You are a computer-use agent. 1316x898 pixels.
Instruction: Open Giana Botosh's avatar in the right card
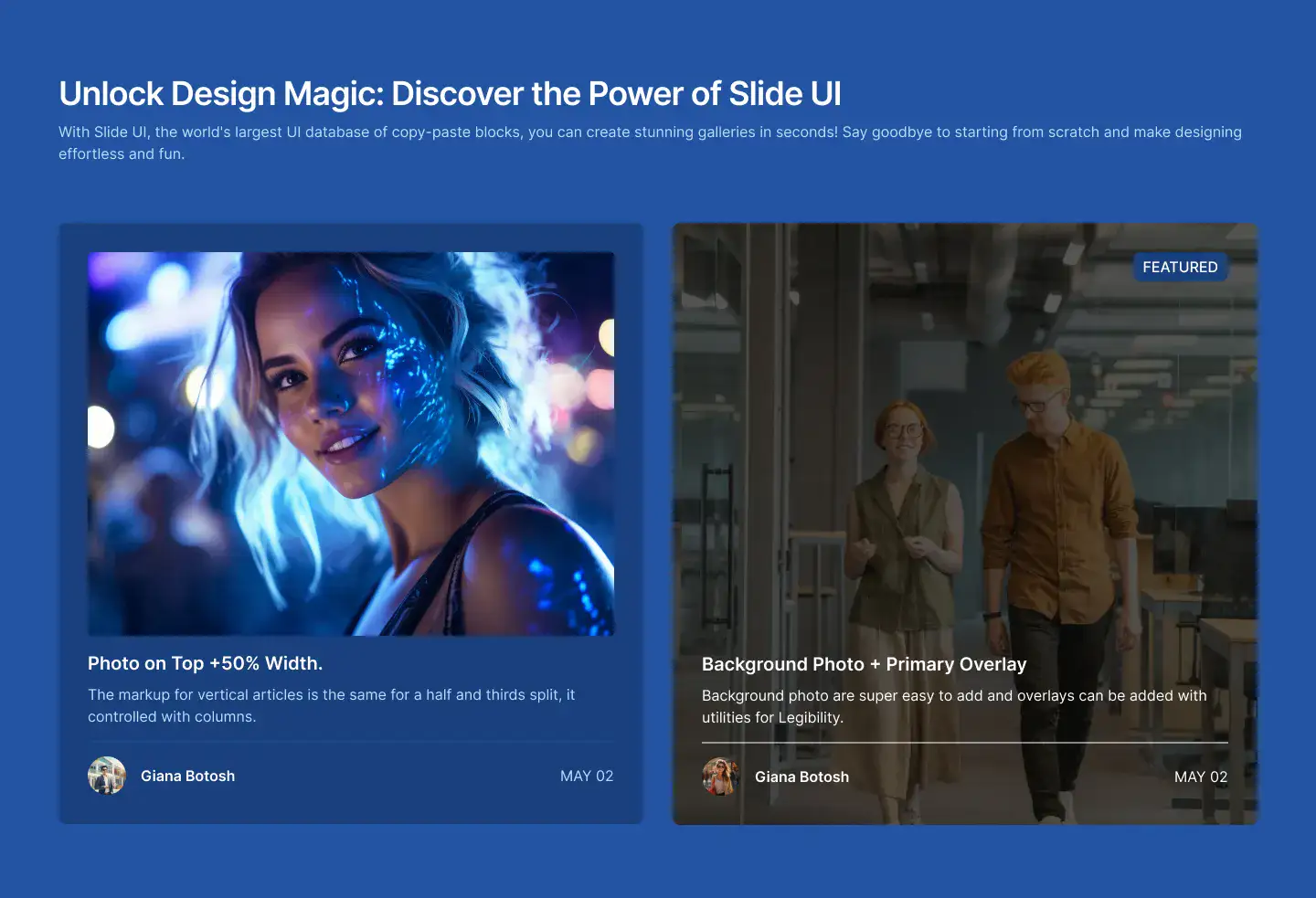point(721,777)
